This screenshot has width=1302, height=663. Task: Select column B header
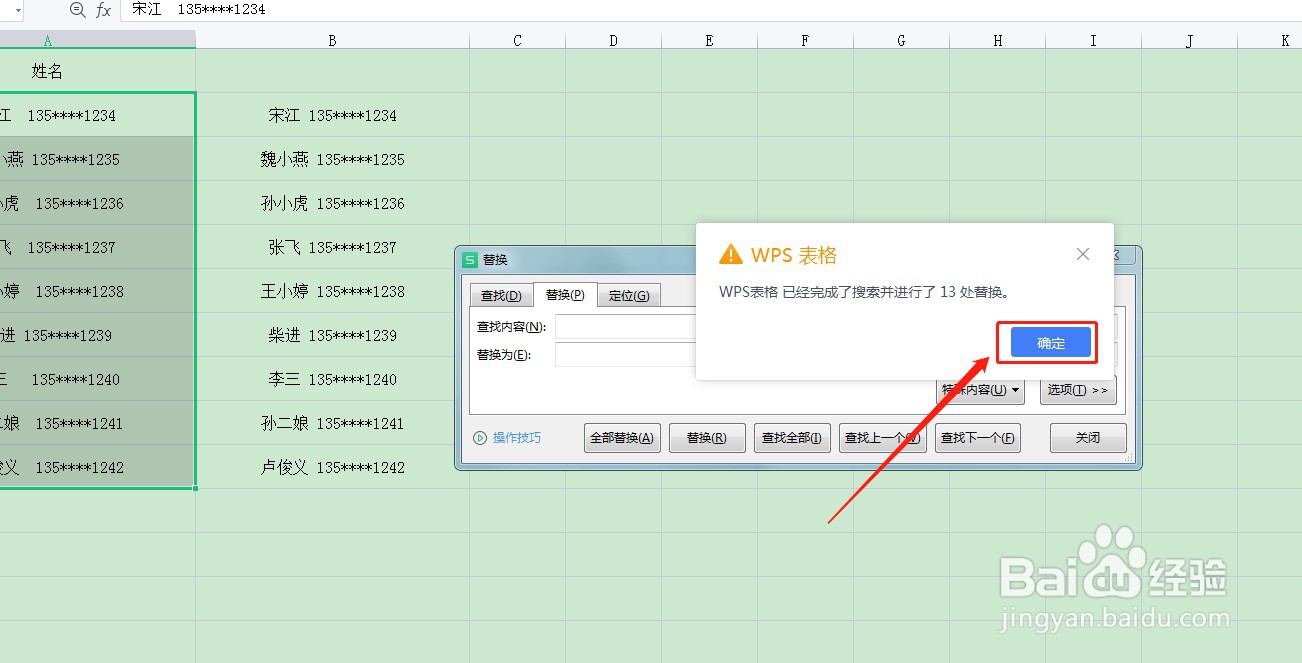coord(333,40)
